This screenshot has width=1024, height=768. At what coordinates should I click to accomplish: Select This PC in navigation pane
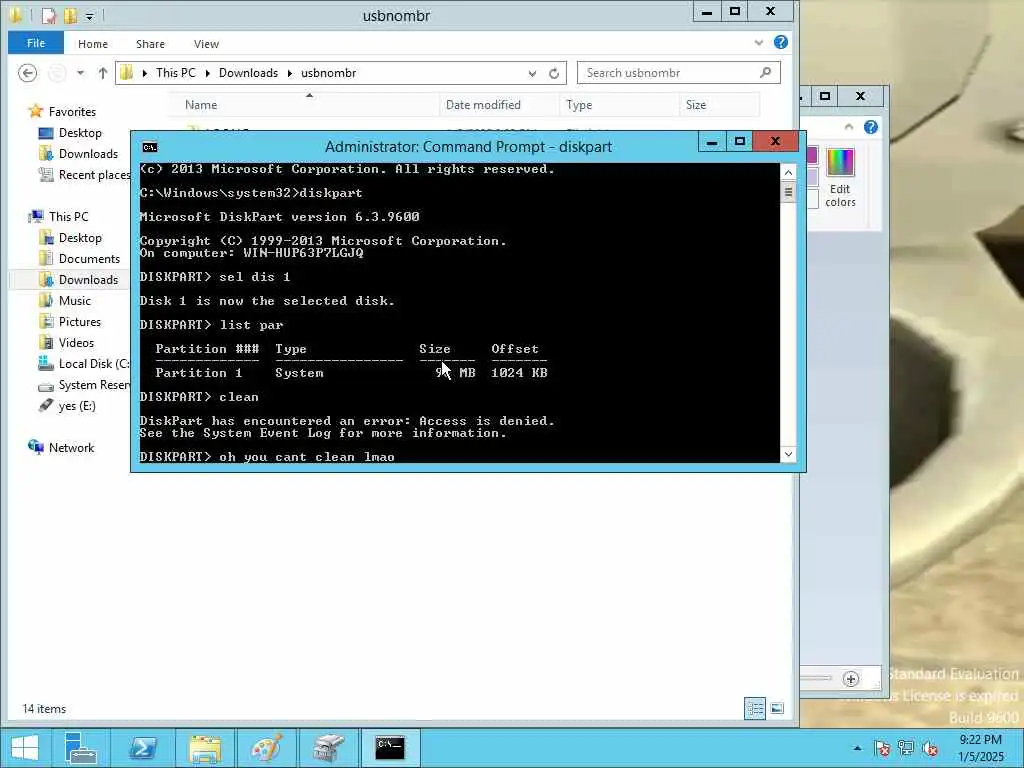coord(68,217)
